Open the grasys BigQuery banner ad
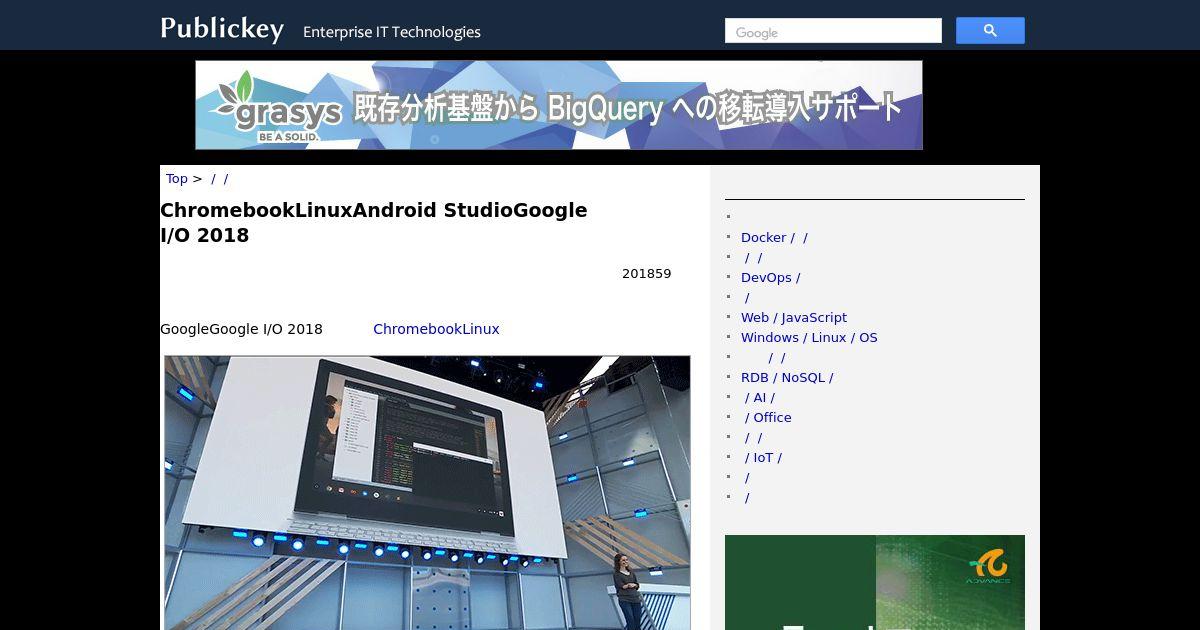Viewport: 1200px width, 630px height. click(559, 105)
